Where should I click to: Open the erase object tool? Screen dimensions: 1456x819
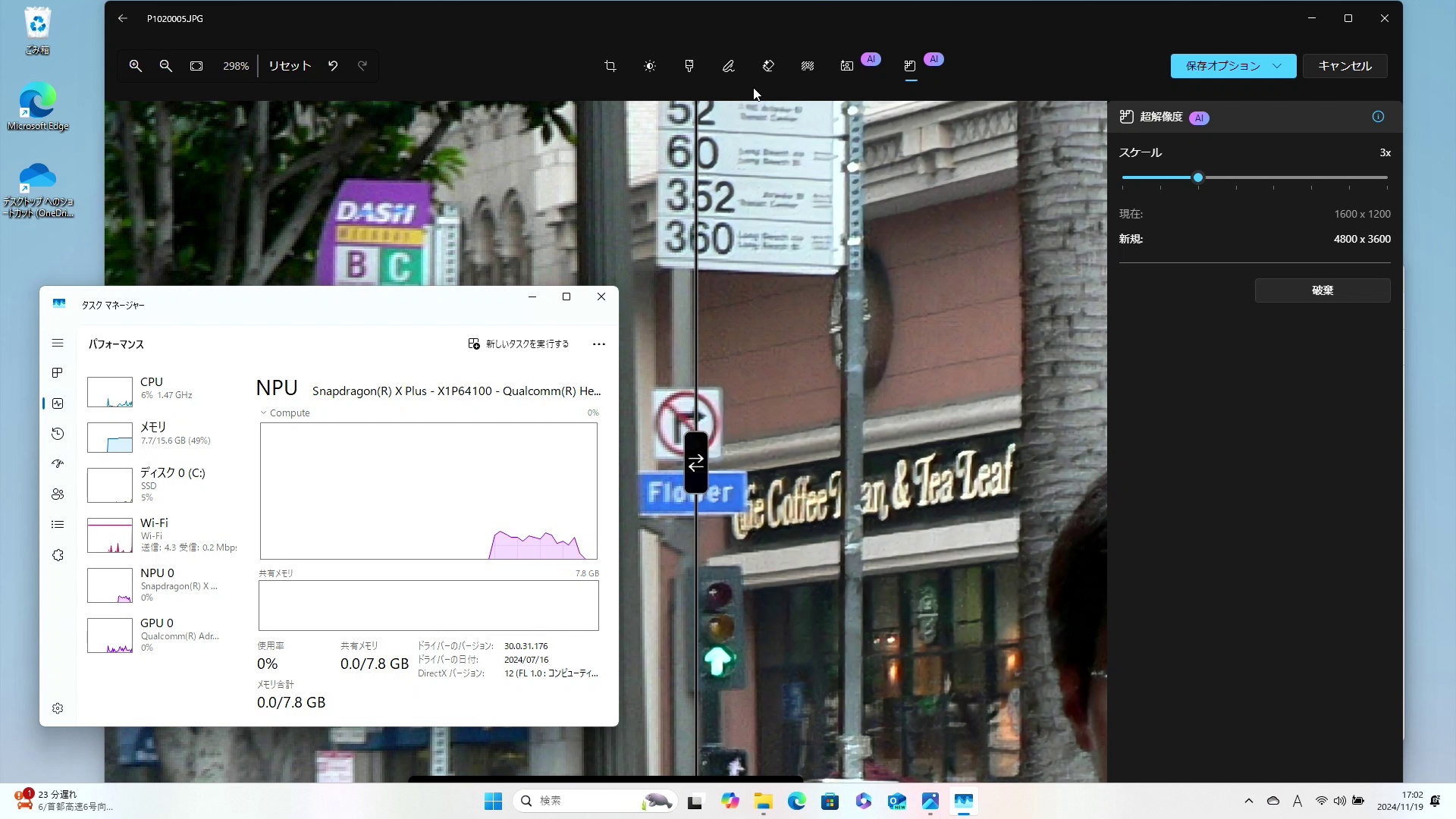[x=768, y=66]
